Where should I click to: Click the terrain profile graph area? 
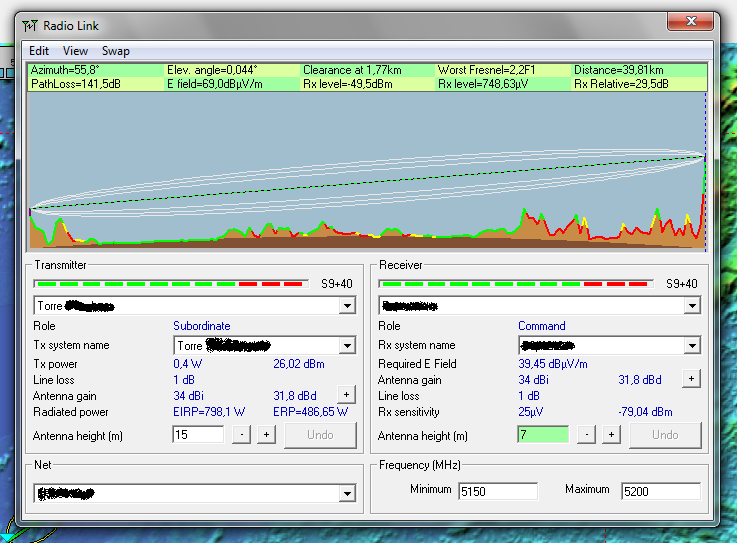click(x=366, y=170)
